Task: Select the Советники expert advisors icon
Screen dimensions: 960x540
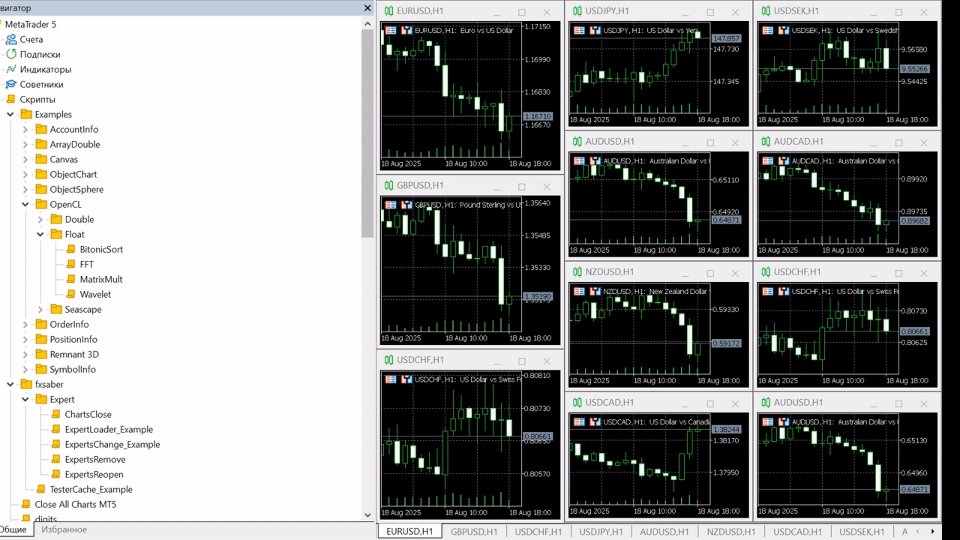Action: click(11, 84)
